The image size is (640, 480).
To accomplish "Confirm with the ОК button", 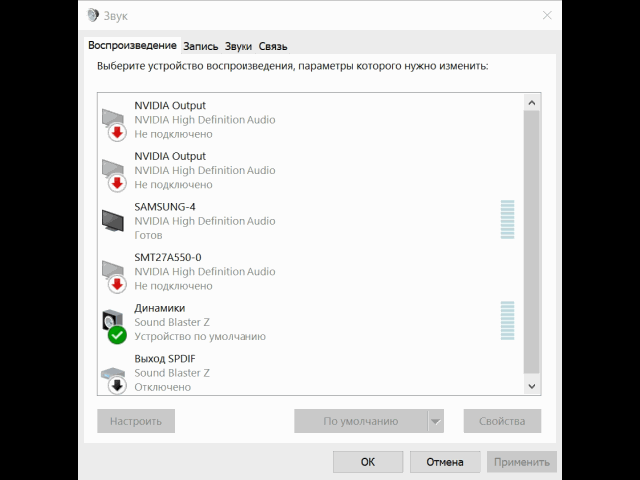I will tap(368, 462).
